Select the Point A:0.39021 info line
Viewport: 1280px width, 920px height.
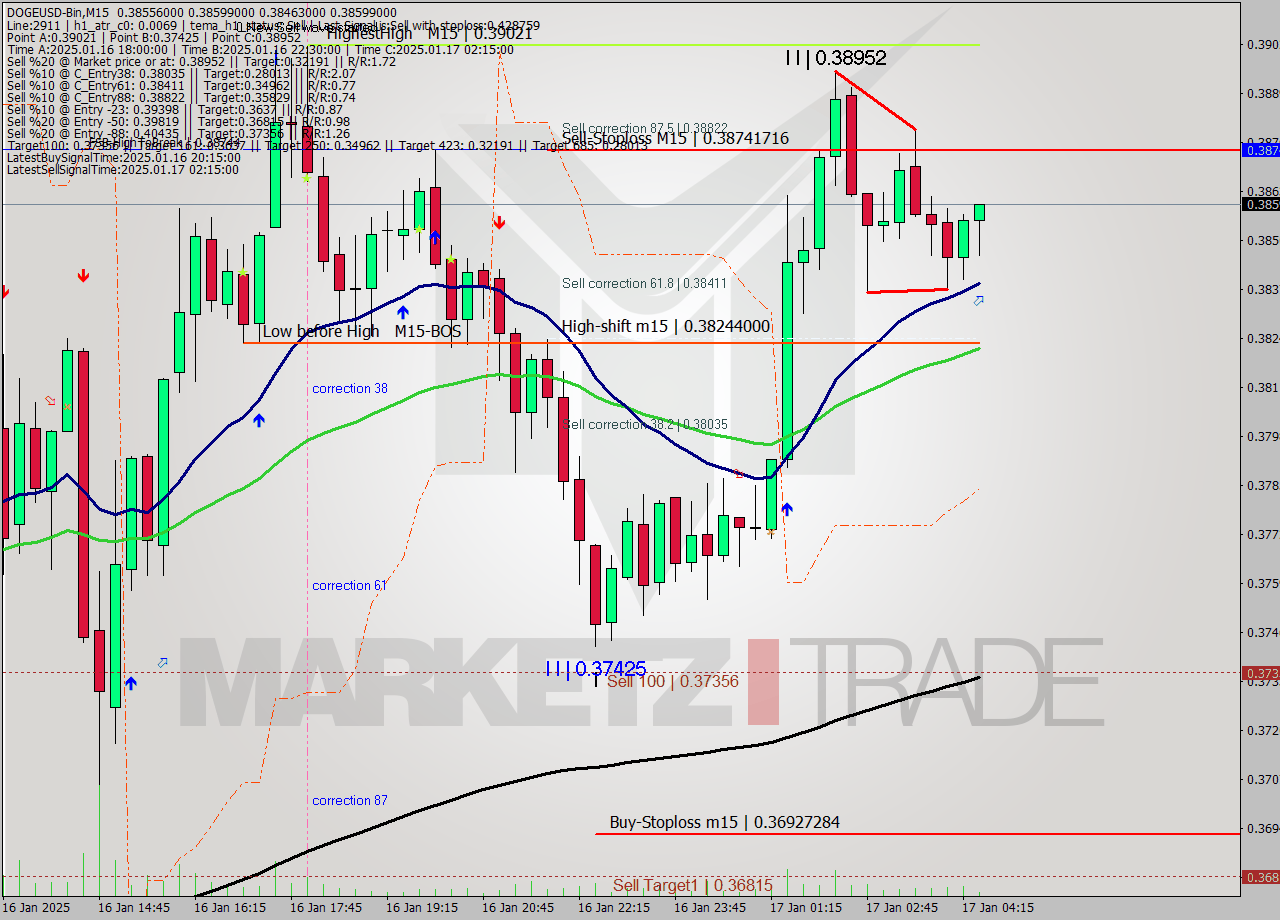154,37
